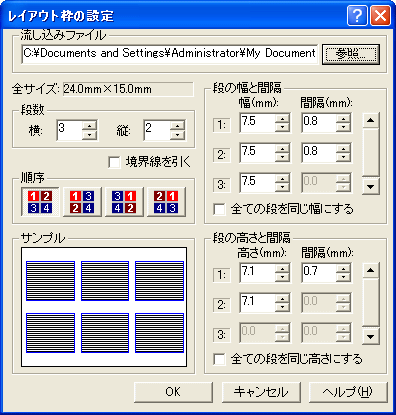This screenshot has width=396, height=415.
Task: Select order icon 2-1 over 4-3
Action: tap(166, 202)
